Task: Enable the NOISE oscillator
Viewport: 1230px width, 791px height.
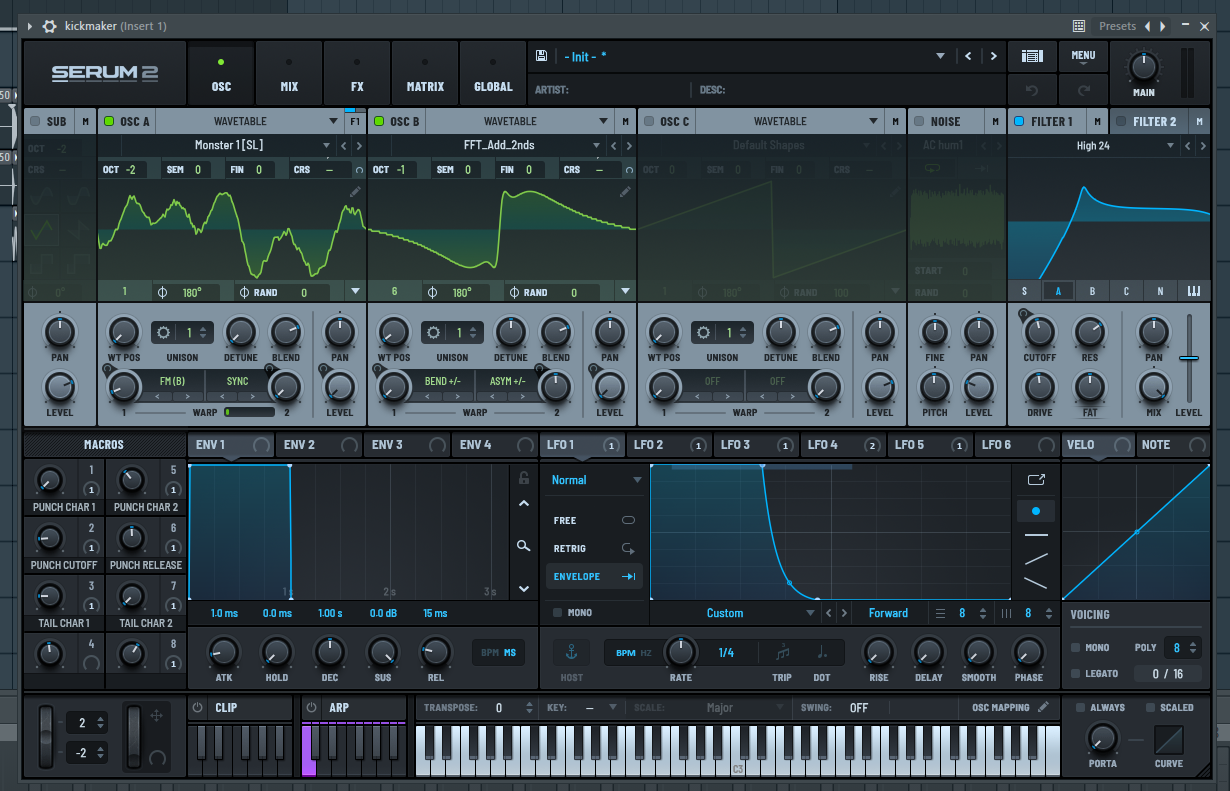Action: coord(918,122)
